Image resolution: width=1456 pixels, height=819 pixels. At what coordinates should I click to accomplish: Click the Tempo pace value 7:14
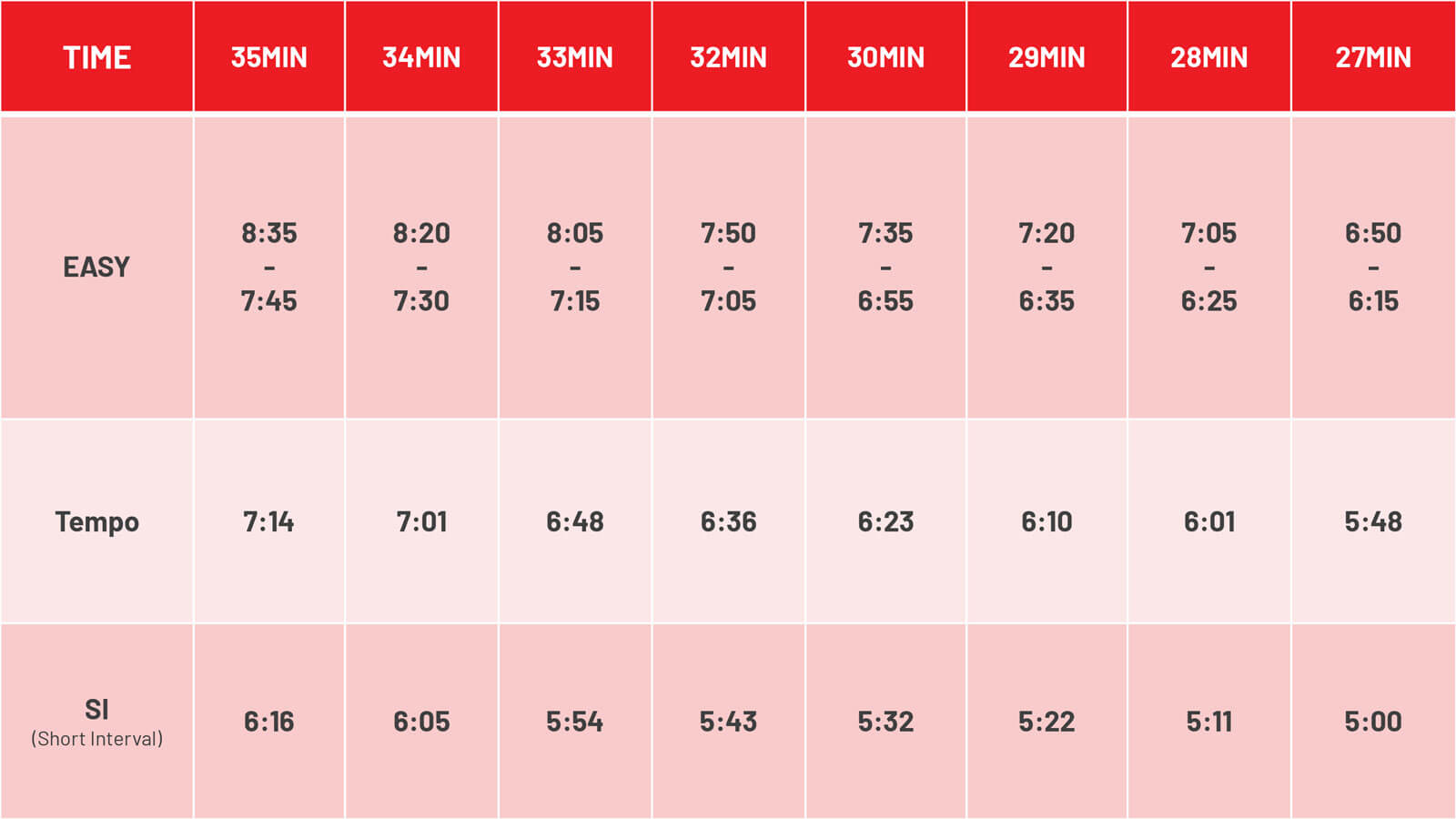(269, 521)
